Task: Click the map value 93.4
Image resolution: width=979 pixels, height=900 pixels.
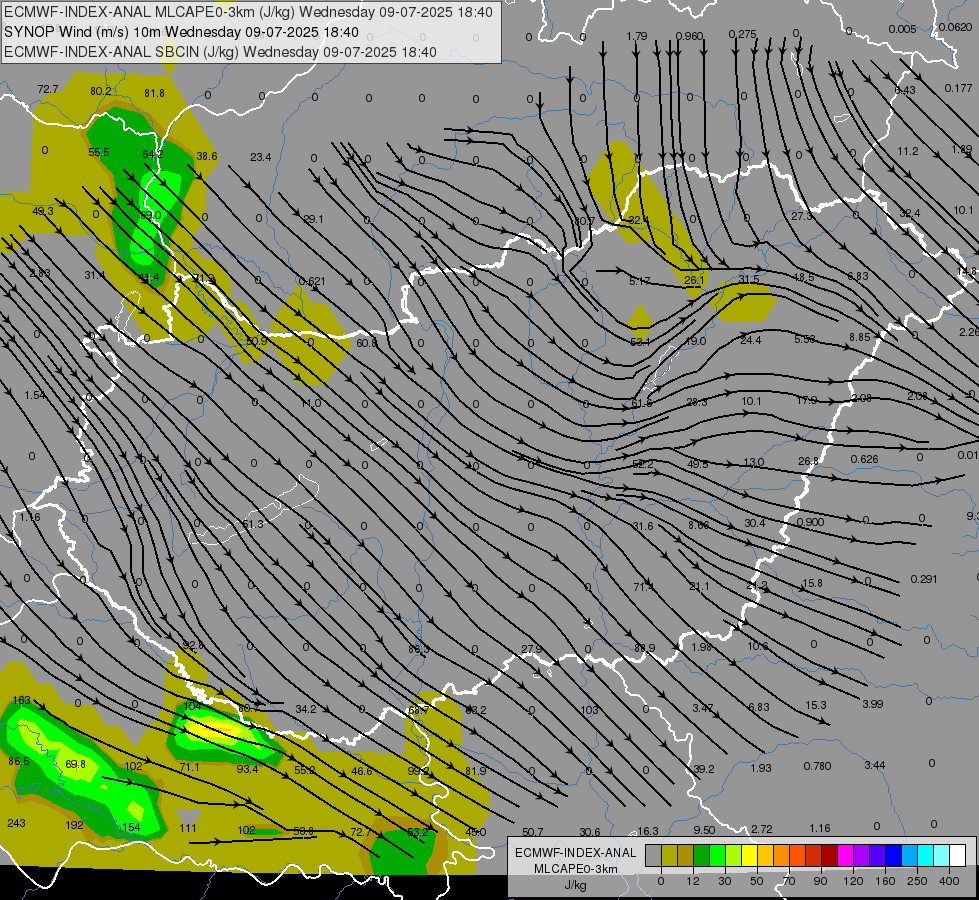Action: (247, 769)
